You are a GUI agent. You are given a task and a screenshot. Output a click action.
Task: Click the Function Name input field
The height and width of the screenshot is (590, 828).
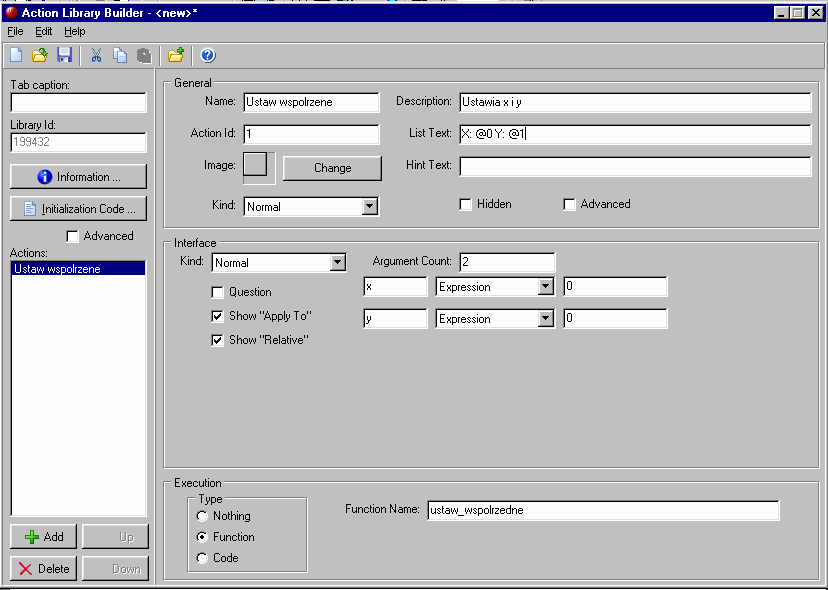(x=602, y=510)
